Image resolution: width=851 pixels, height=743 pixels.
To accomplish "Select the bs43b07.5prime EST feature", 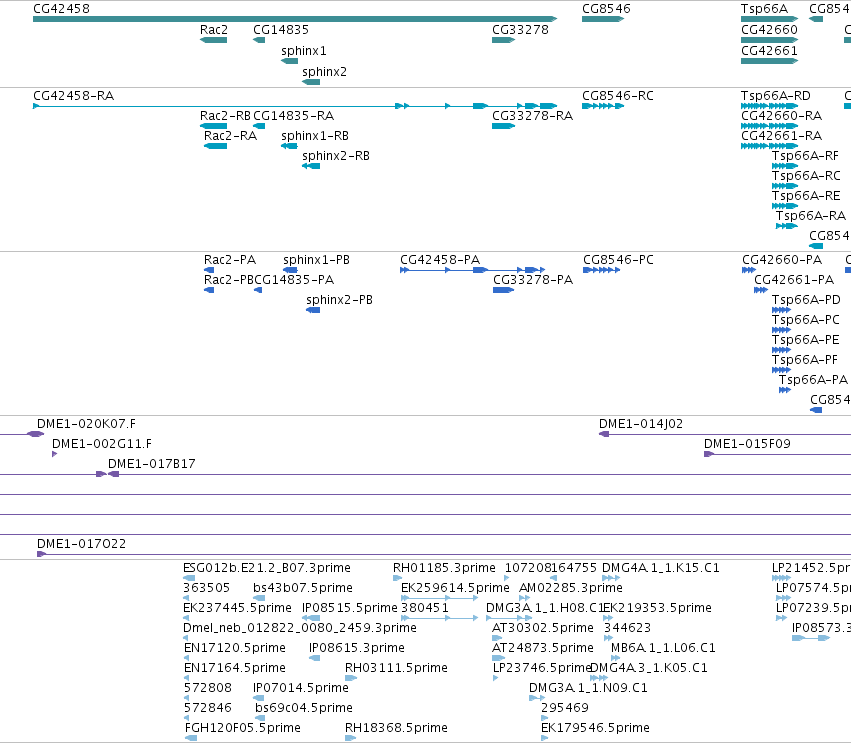I will coord(259,598).
